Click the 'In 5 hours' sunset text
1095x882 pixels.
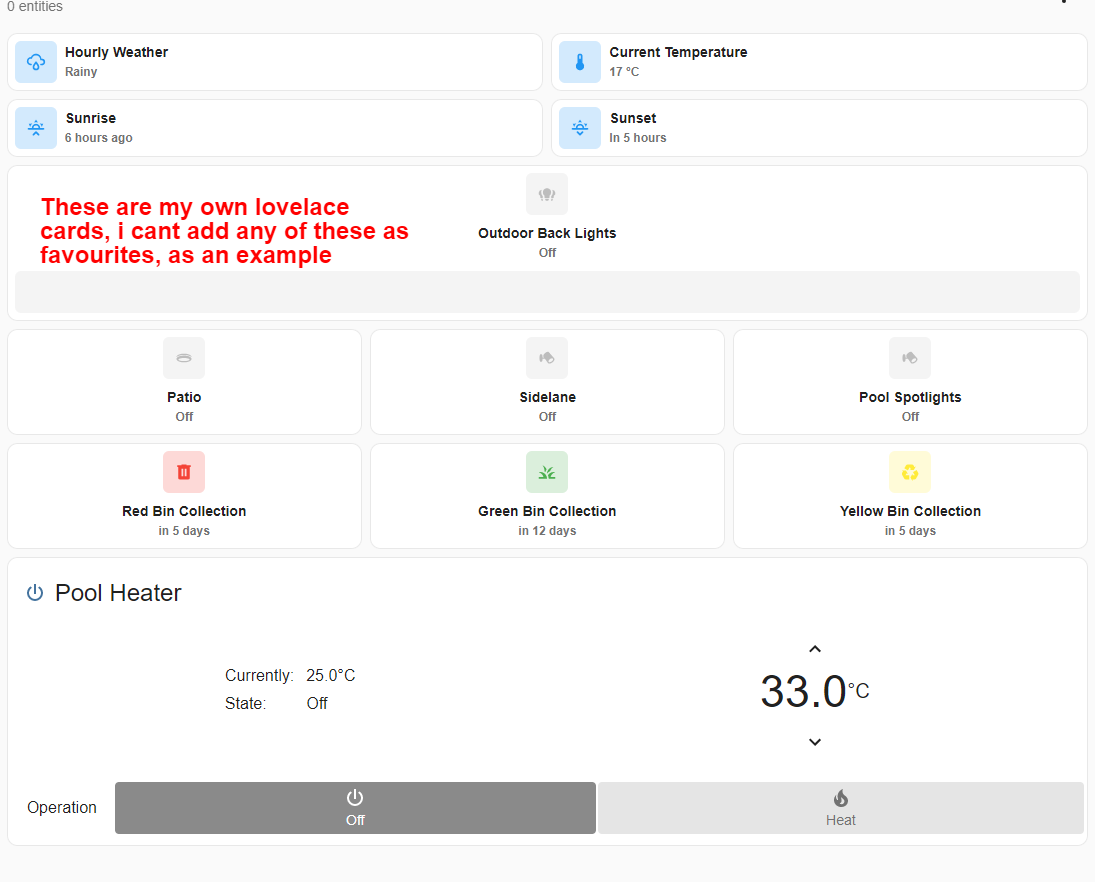click(638, 138)
